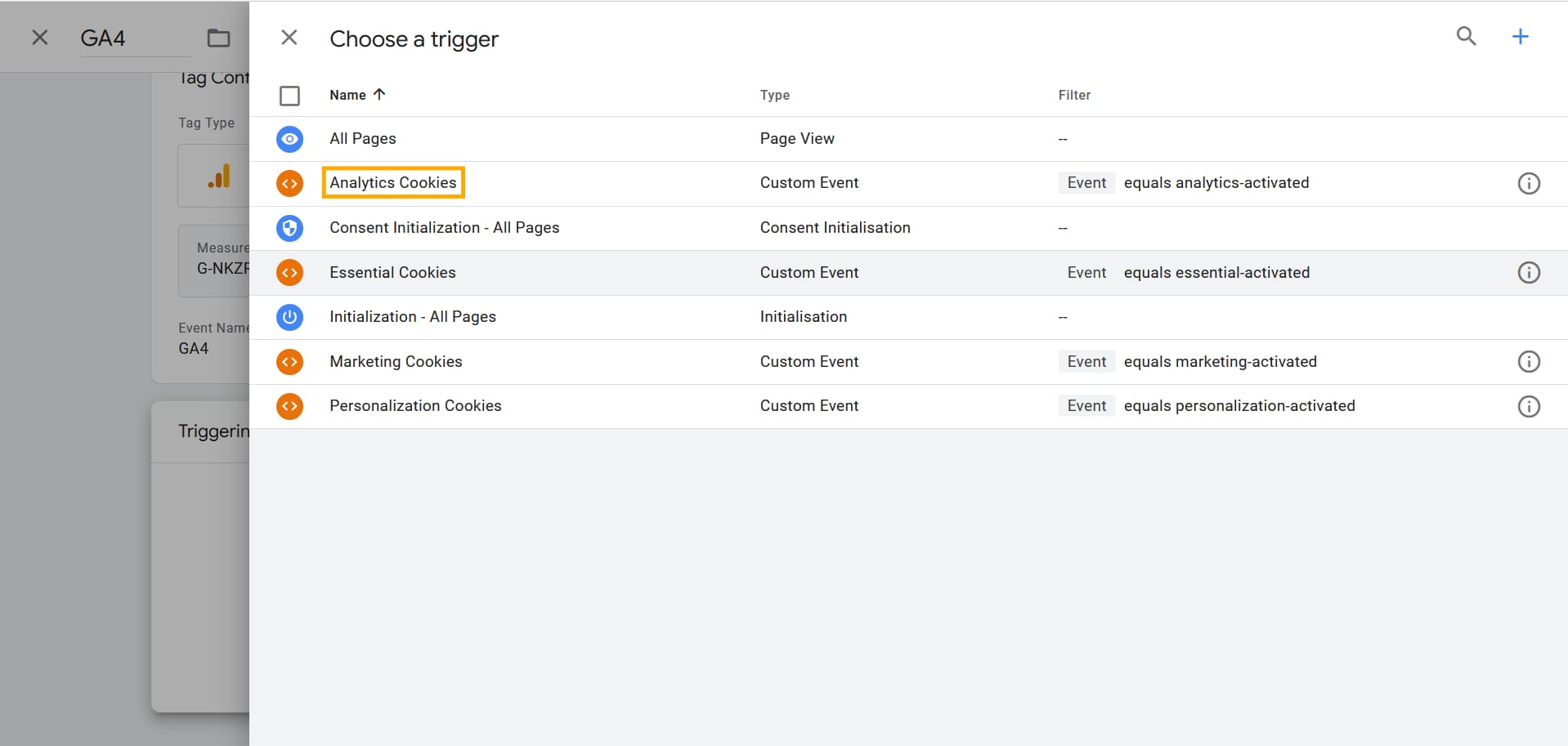Click Essential Cookies custom event icon

289,272
